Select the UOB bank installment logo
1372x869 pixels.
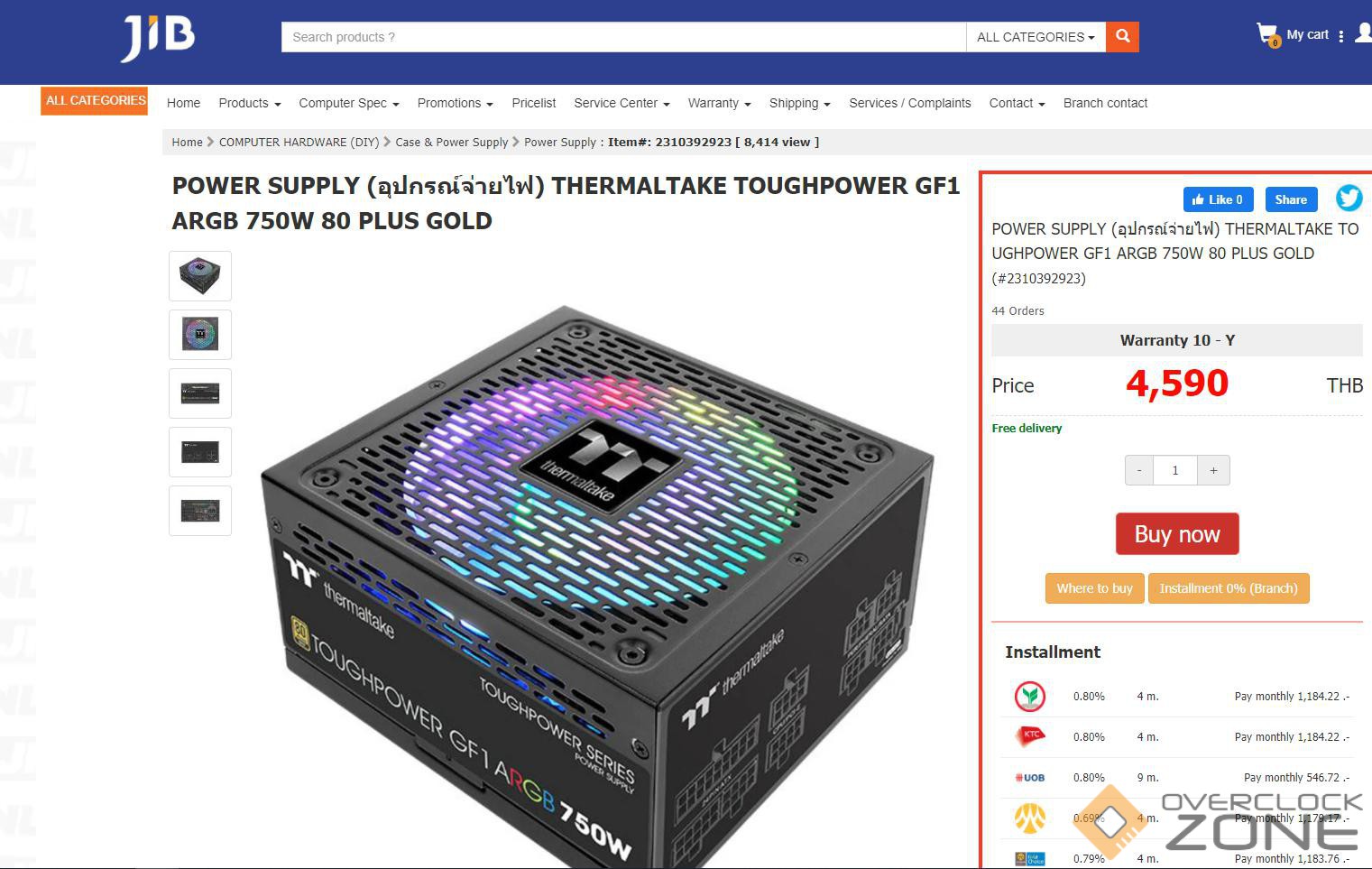pos(1029,777)
